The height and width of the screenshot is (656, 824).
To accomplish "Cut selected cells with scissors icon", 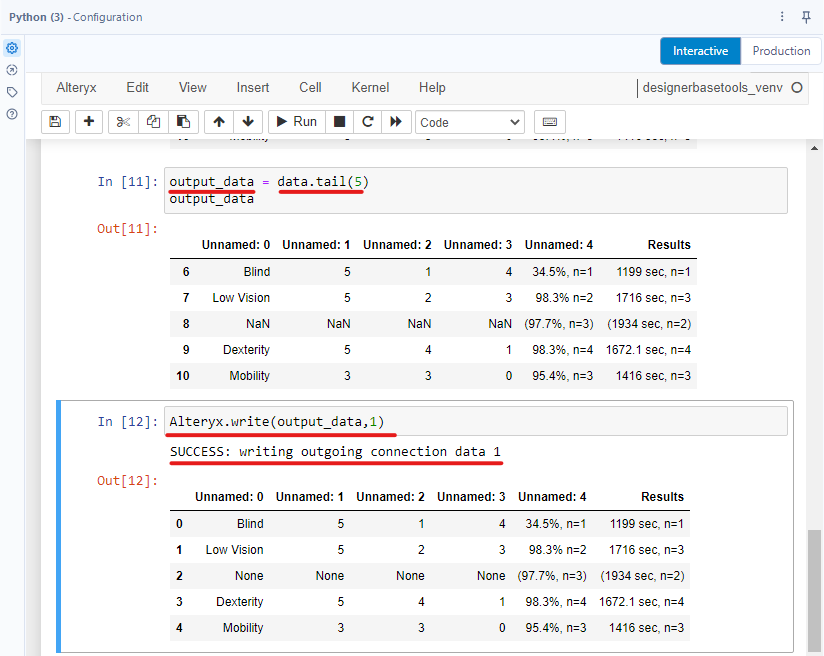I will click(123, 122).
